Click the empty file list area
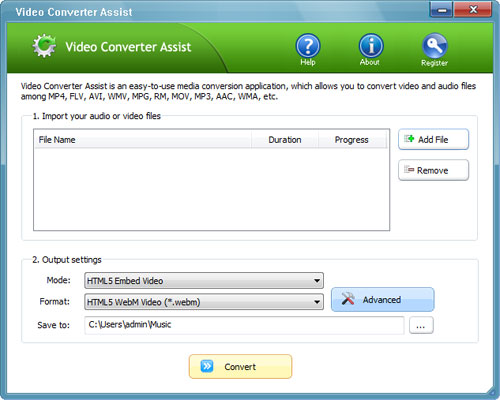The height and width of the screenshot is (400, 500). tap(211, 189)
